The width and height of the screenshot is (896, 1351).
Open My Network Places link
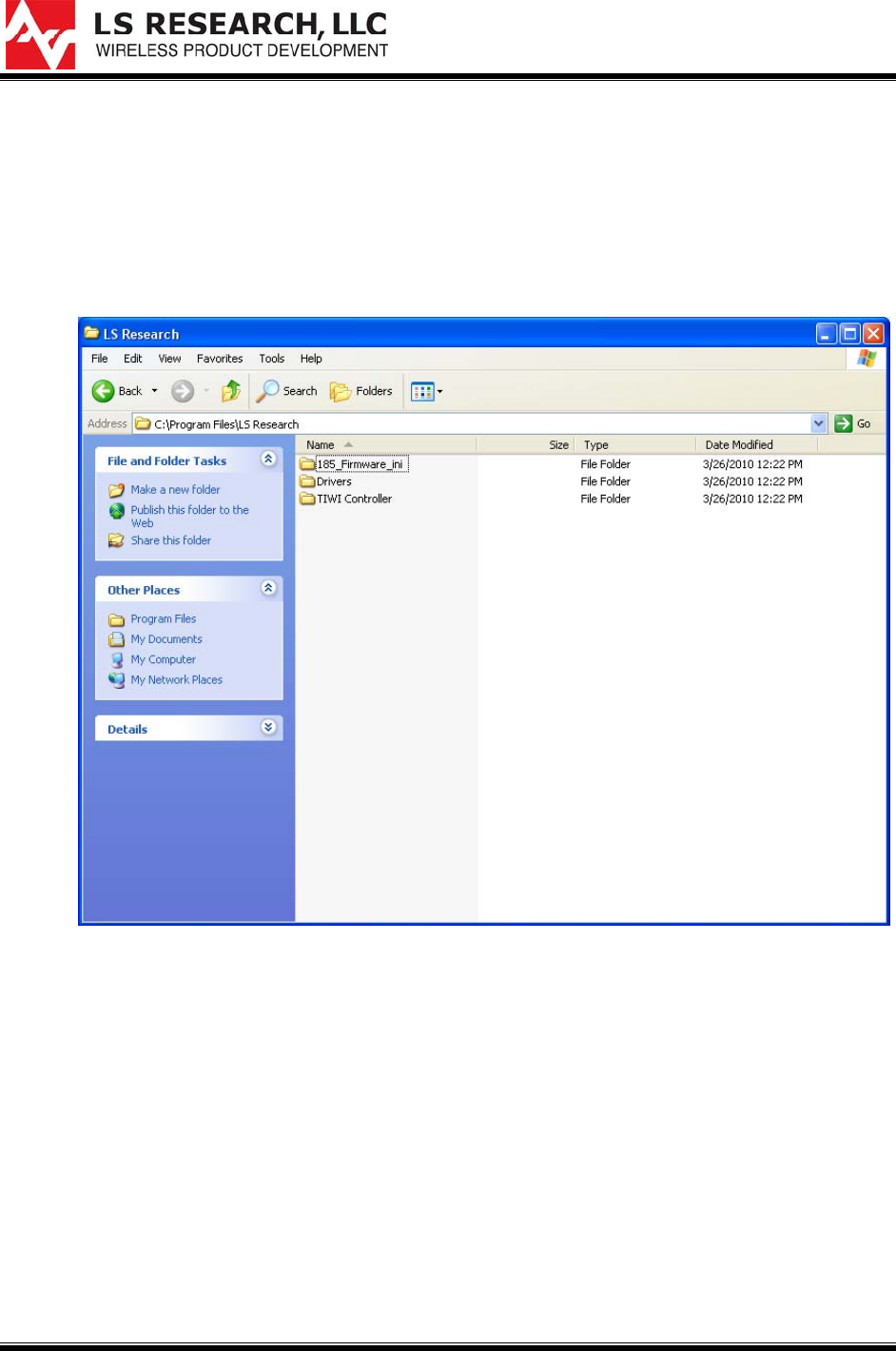pos(177,680)
